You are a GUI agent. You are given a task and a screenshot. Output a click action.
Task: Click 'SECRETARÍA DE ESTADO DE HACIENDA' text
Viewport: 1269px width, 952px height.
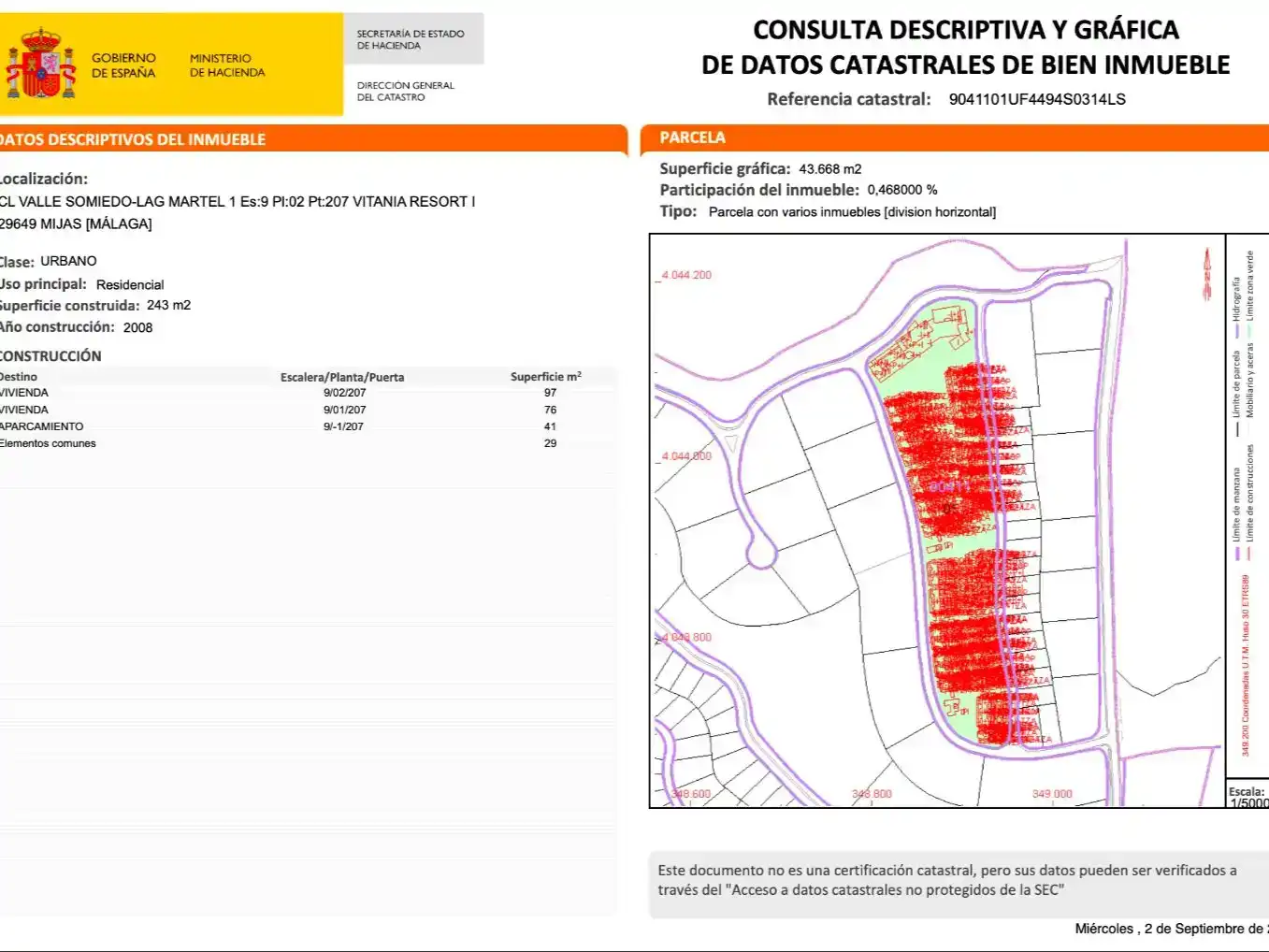point(411,39)
